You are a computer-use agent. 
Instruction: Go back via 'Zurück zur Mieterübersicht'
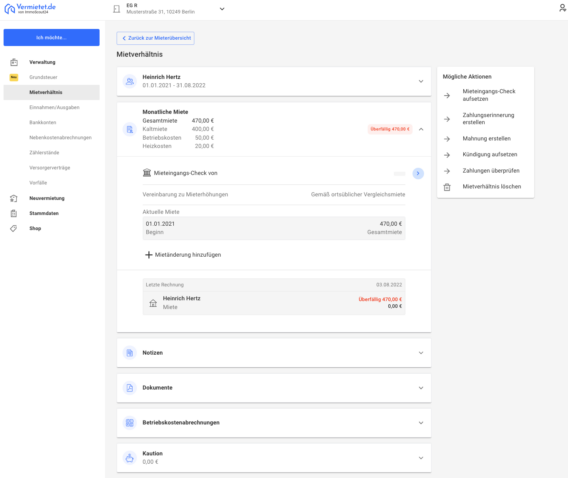pyautogui.click(x=155, y=38)
